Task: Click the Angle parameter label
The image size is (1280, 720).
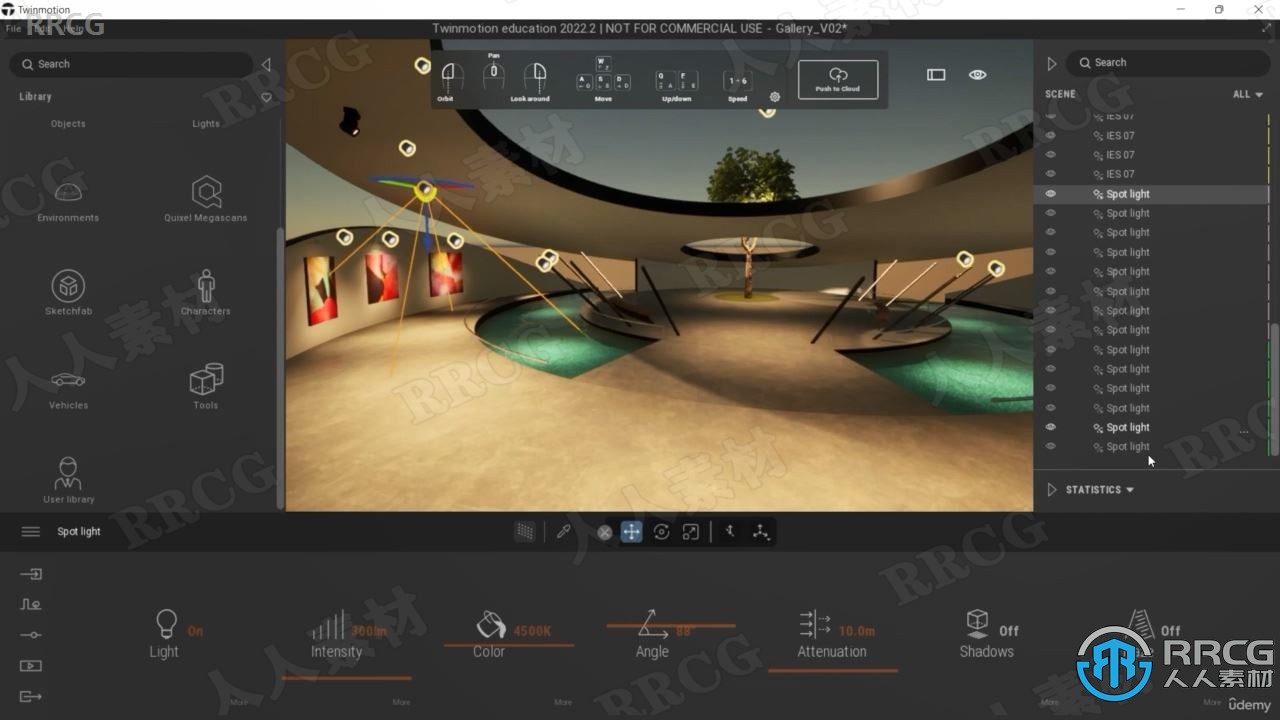Action: (x=652, y=652)
